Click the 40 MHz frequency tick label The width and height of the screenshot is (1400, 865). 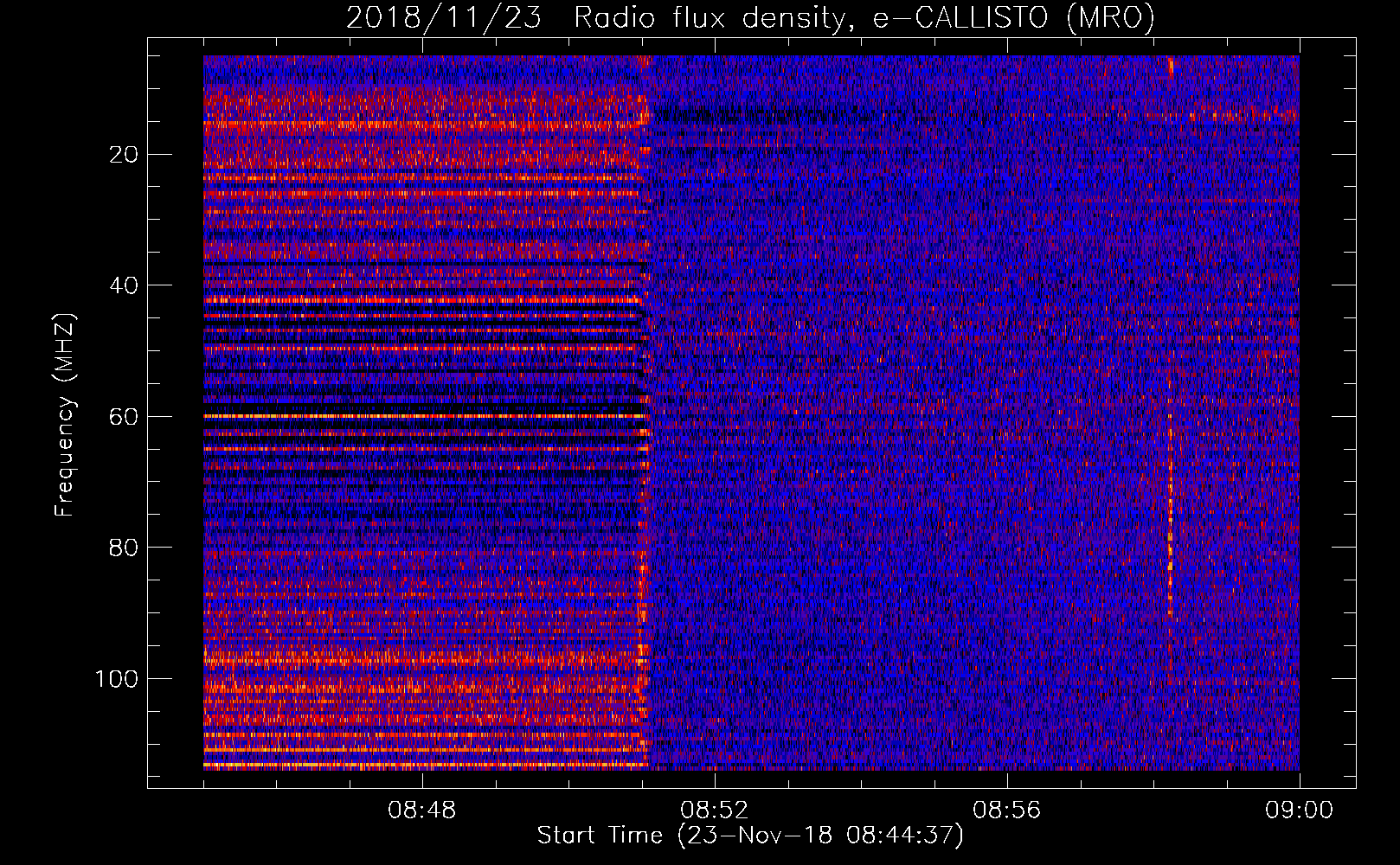point(125,285)
